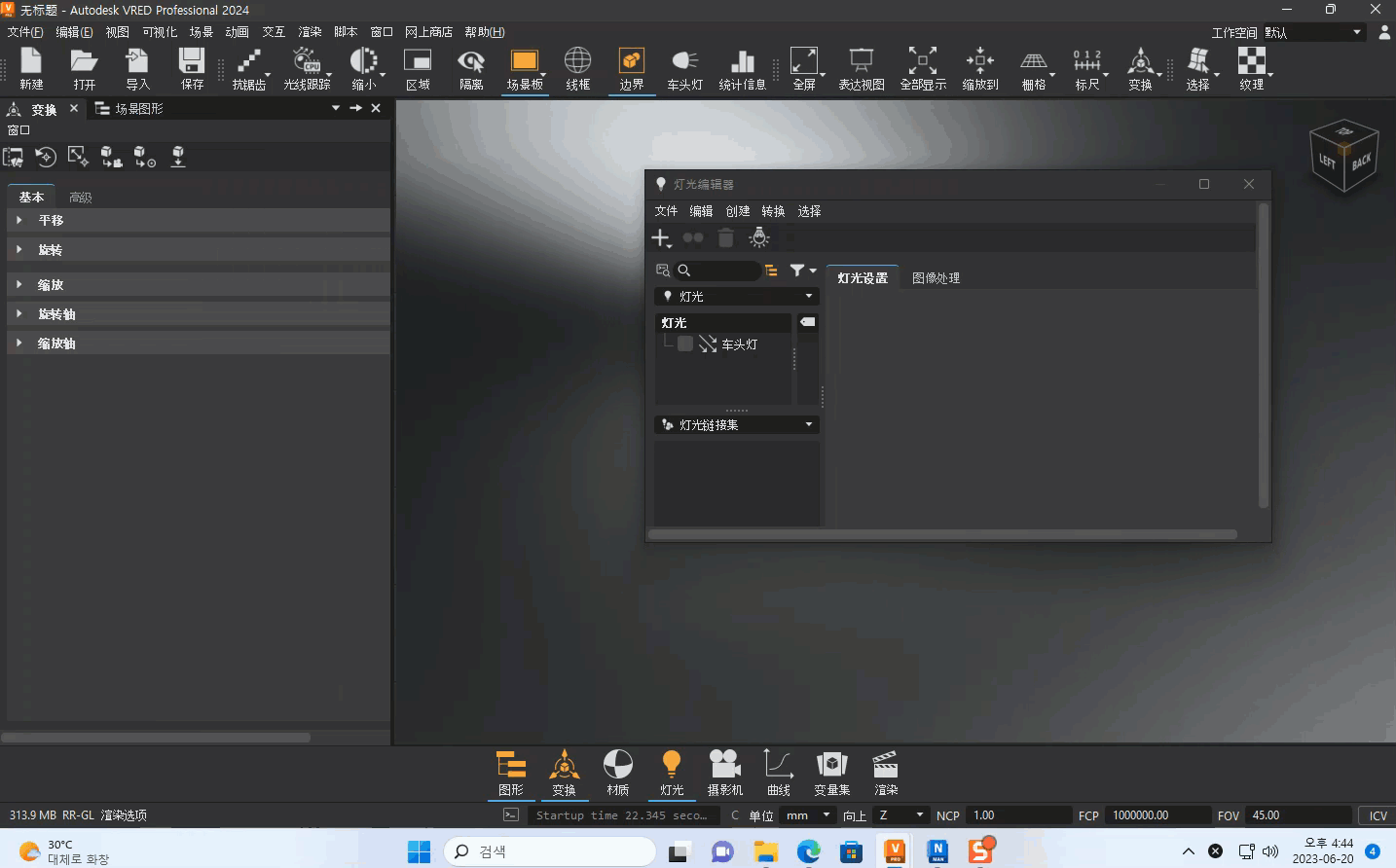Open 摄影机 camera editor in bottom bar
Image resolution: width=1396 pixels, height=868 pixels.
pos(725,774)
